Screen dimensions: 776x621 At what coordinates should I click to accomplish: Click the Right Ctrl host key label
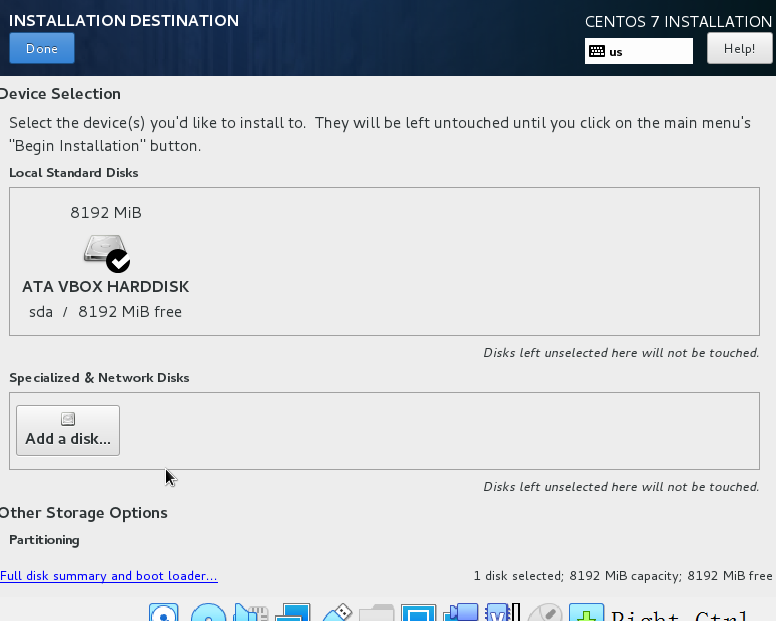[680, 615]
